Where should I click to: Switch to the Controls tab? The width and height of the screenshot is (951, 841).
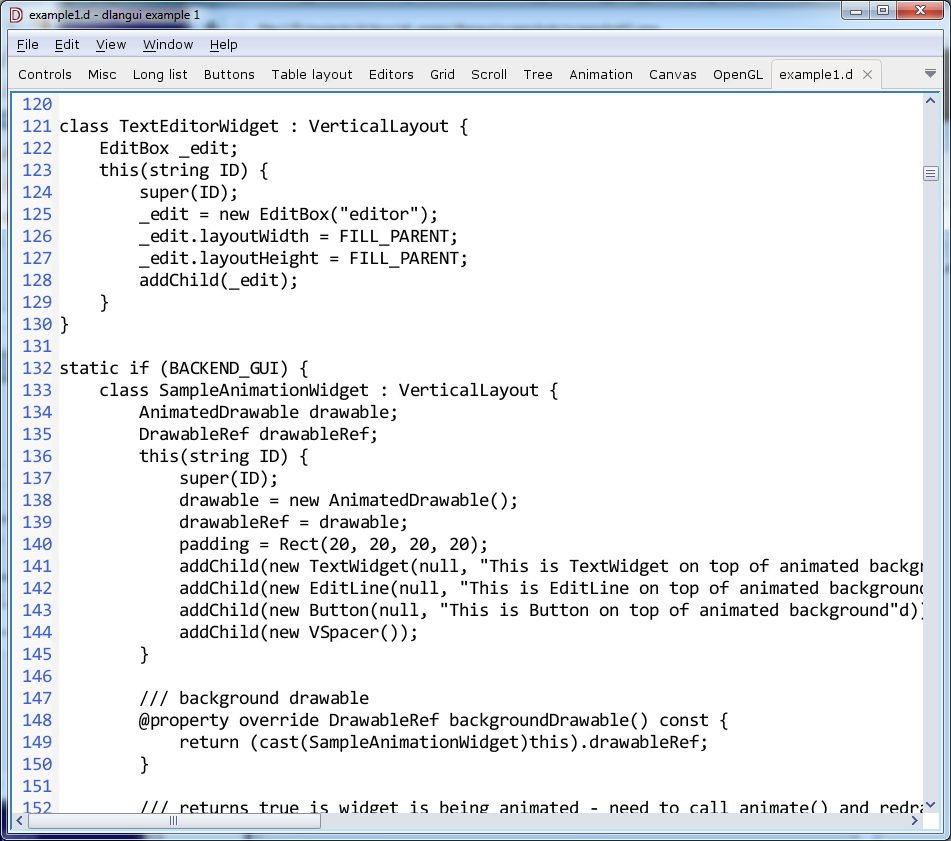pyautogui.click(x=45, y=75)
